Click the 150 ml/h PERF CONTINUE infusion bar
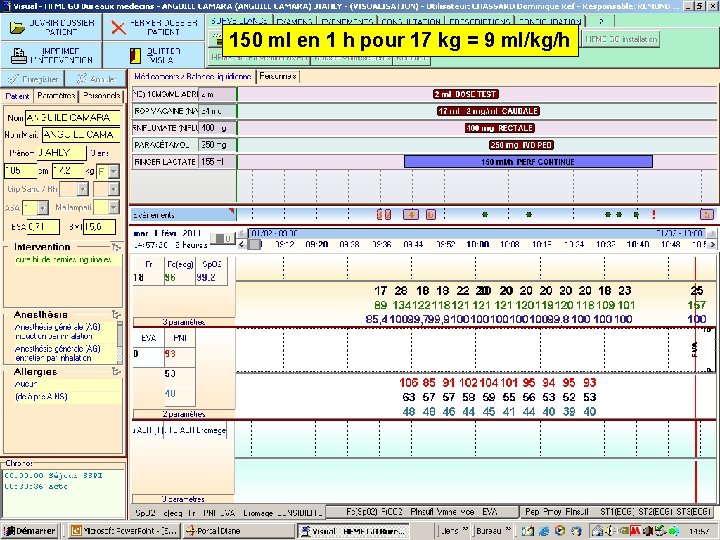 tap(528, 162)
